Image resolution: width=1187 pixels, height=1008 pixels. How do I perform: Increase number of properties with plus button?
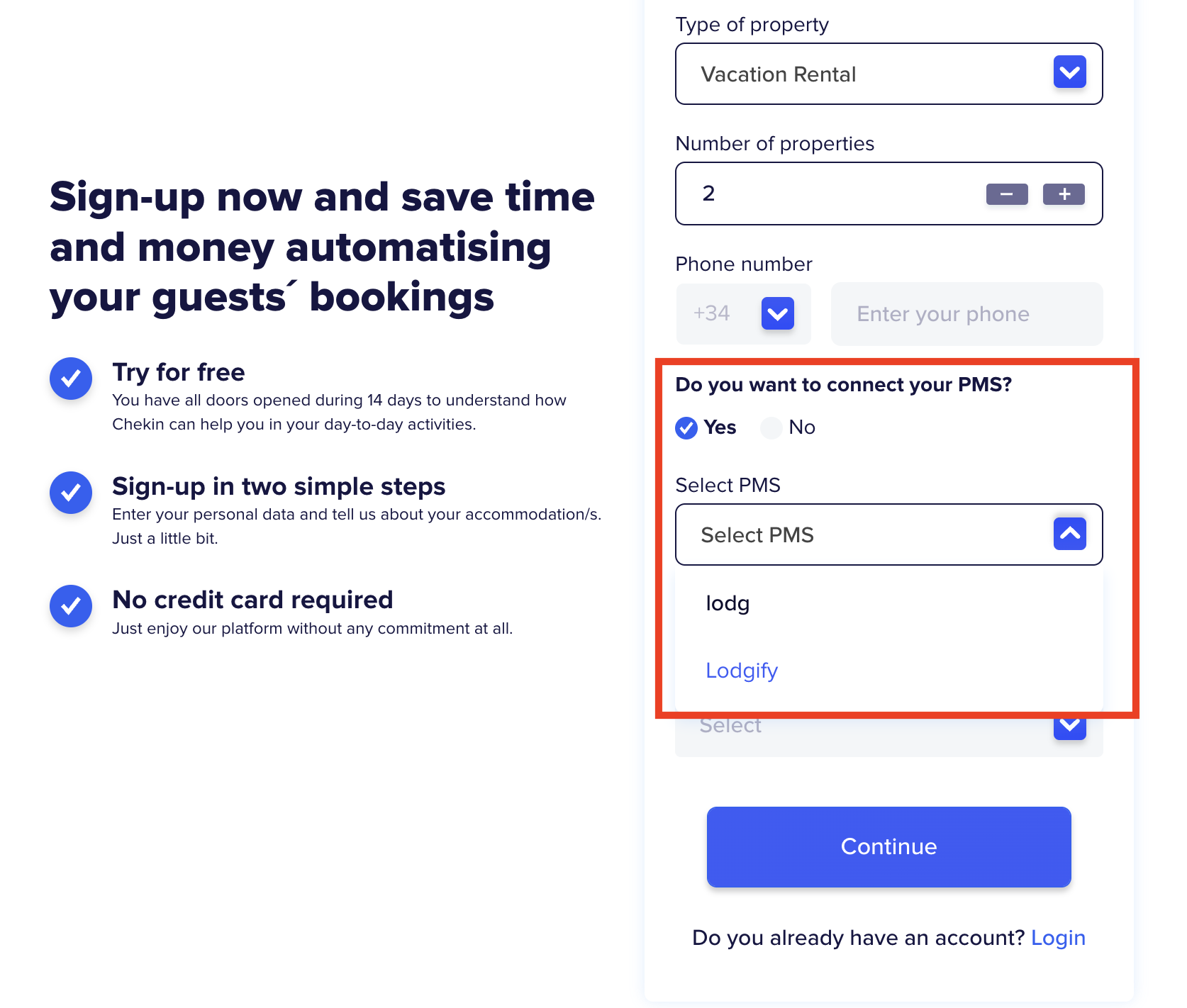pyautogui.click(x=1064, y=194)
